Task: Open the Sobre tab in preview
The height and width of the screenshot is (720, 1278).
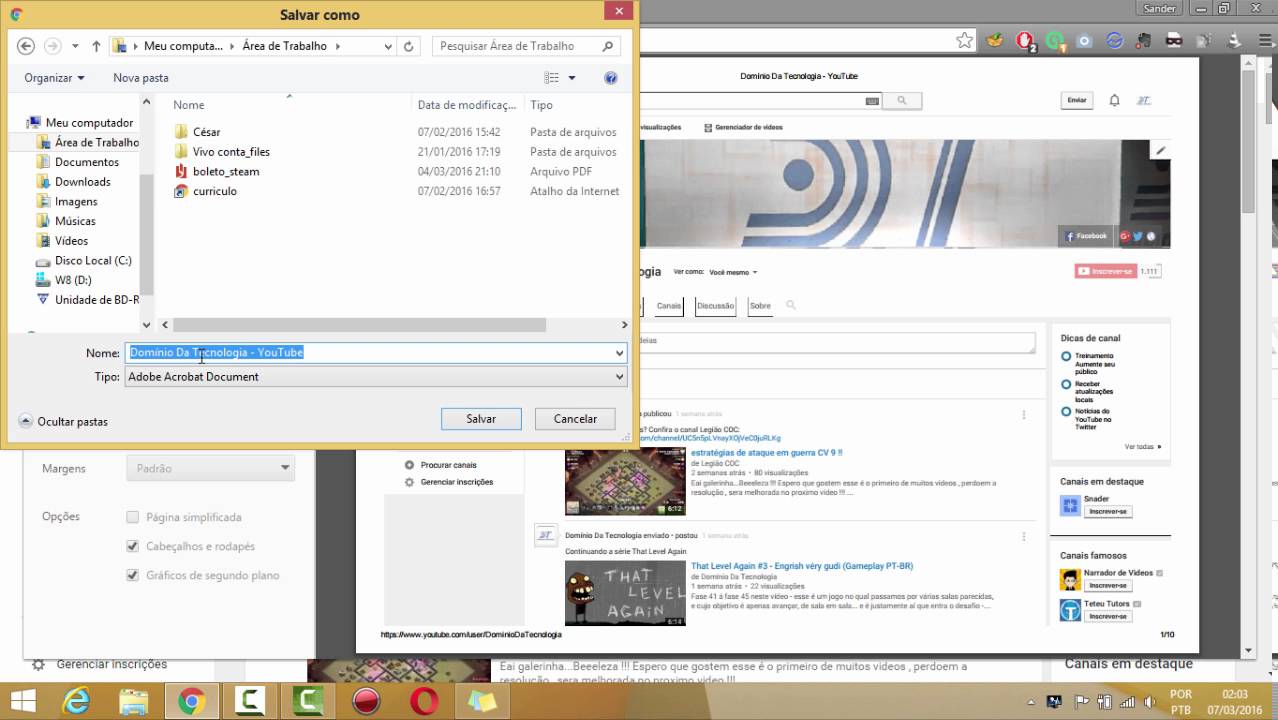Action: 760,306
